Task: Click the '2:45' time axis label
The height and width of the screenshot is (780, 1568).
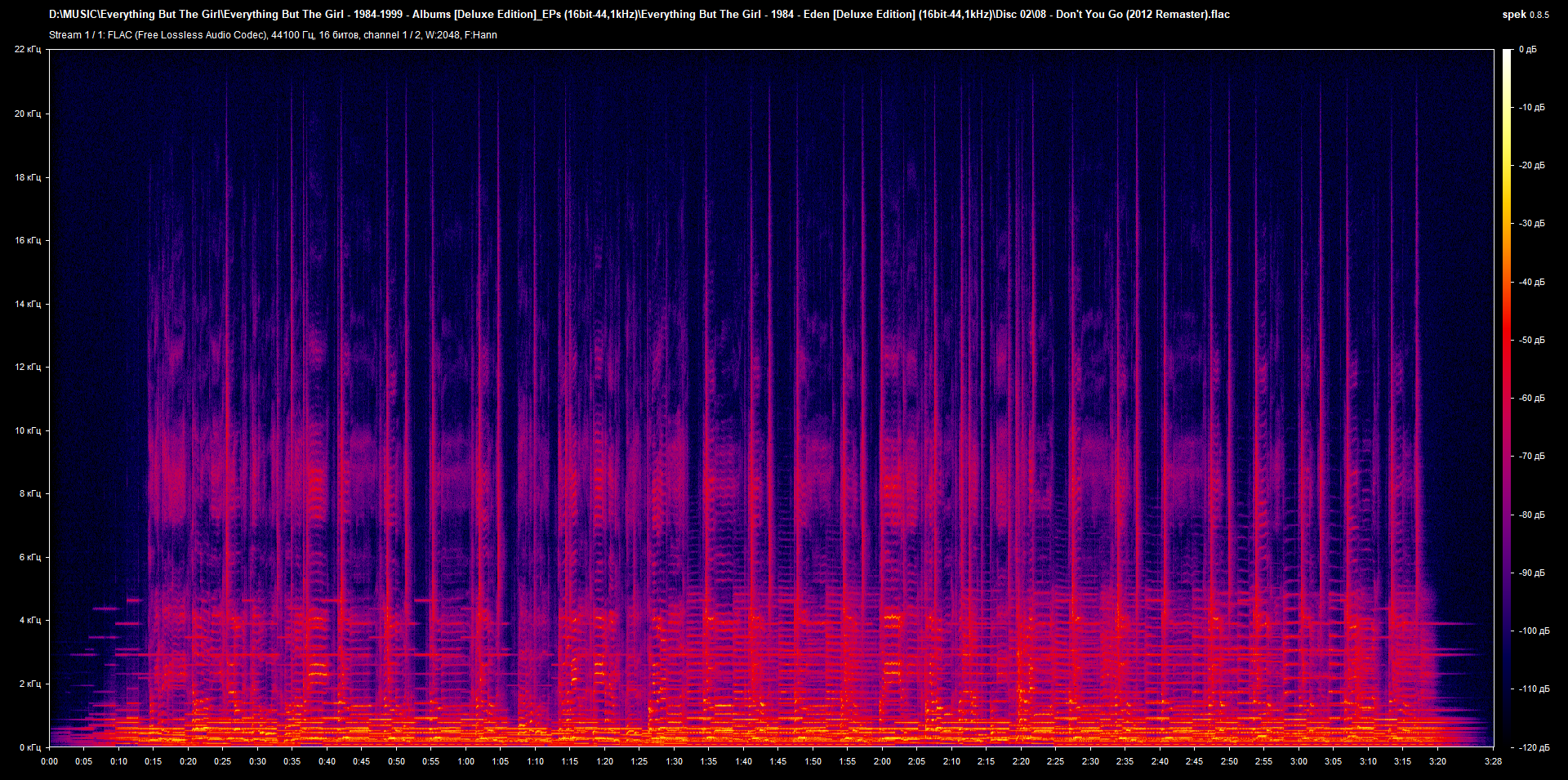Action: (1194, 761)
